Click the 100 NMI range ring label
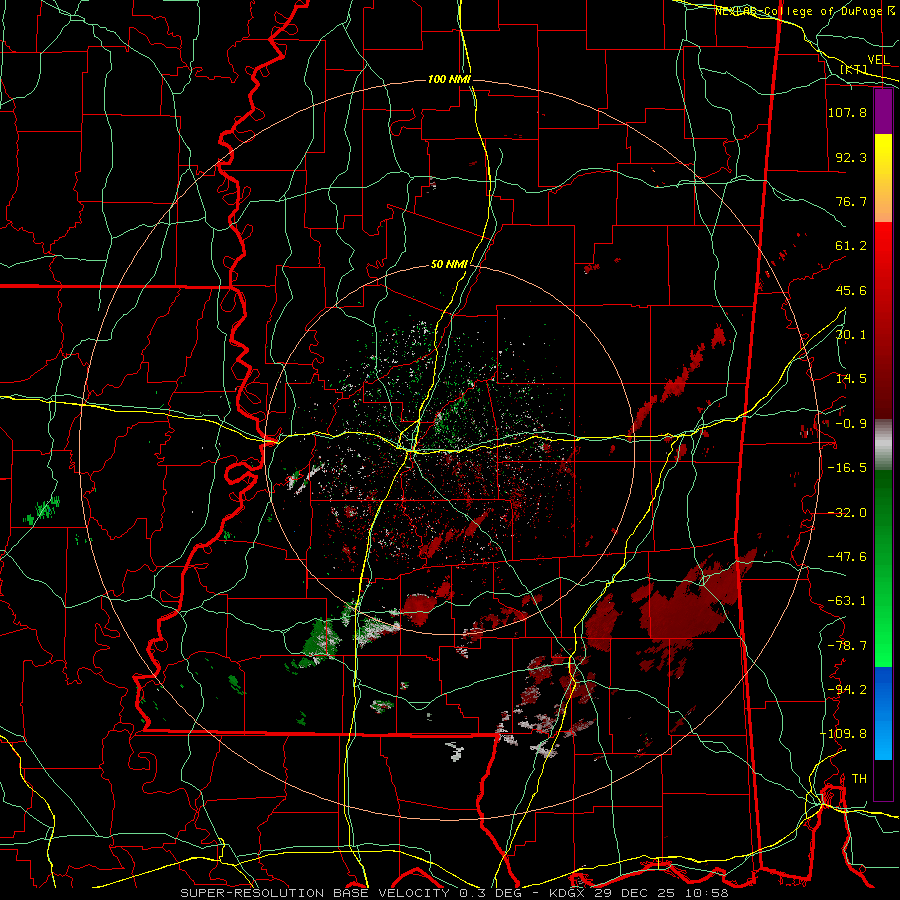This screenshot has height=900, width=900. [449, 79]
